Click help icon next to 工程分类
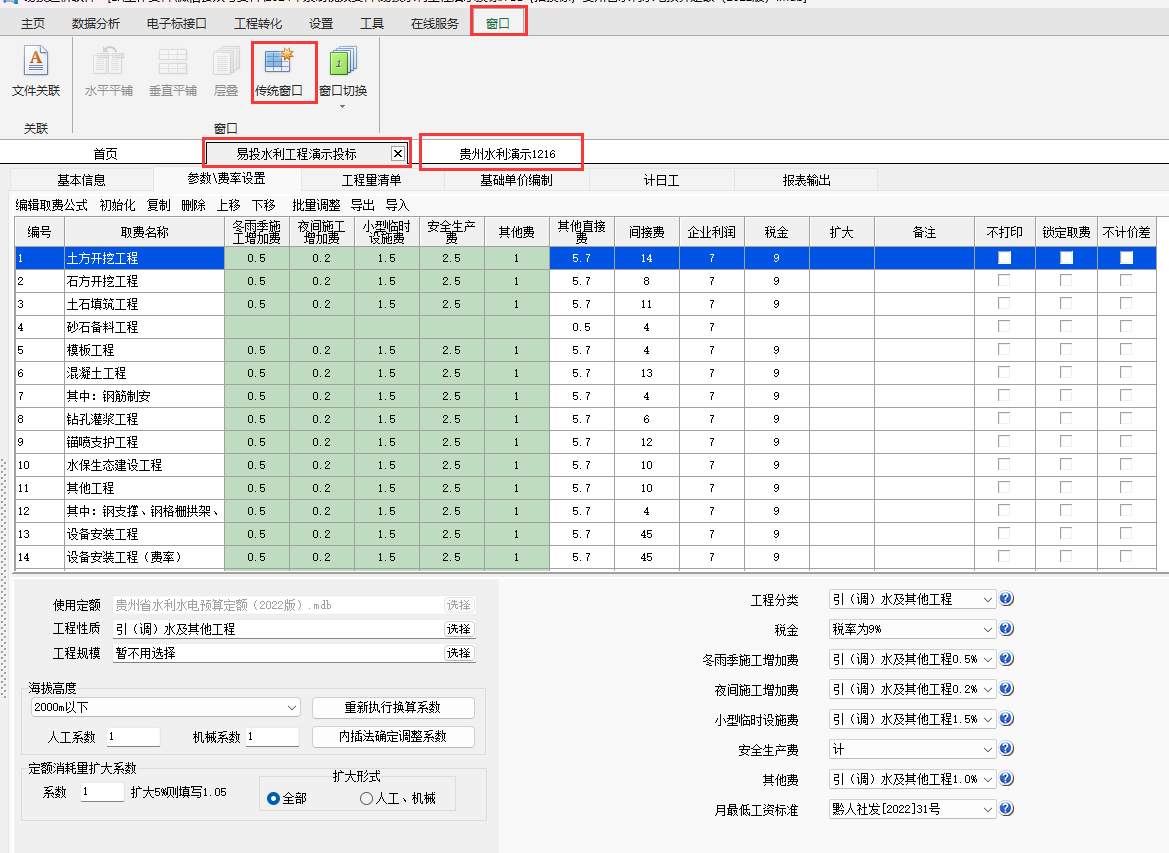Viewport: 1169px width, 853px height. tap(1007, 599)
